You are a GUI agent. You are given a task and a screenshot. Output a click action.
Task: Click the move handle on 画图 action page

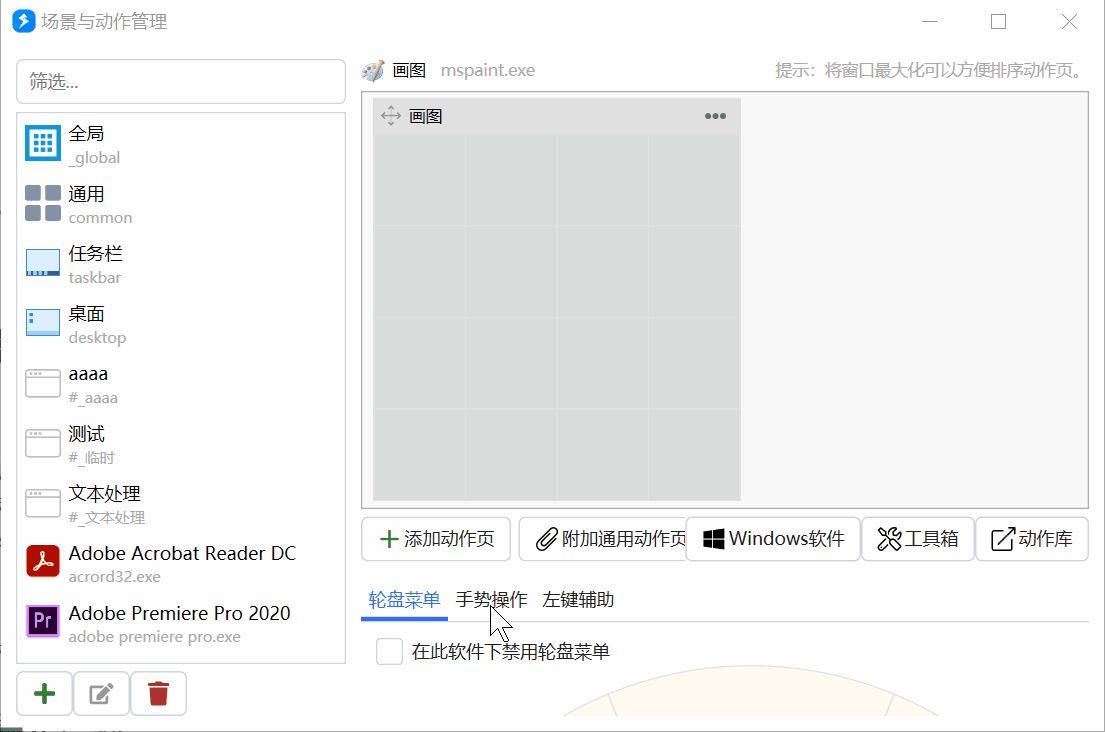pyautogui.click(x=391, y=116)
